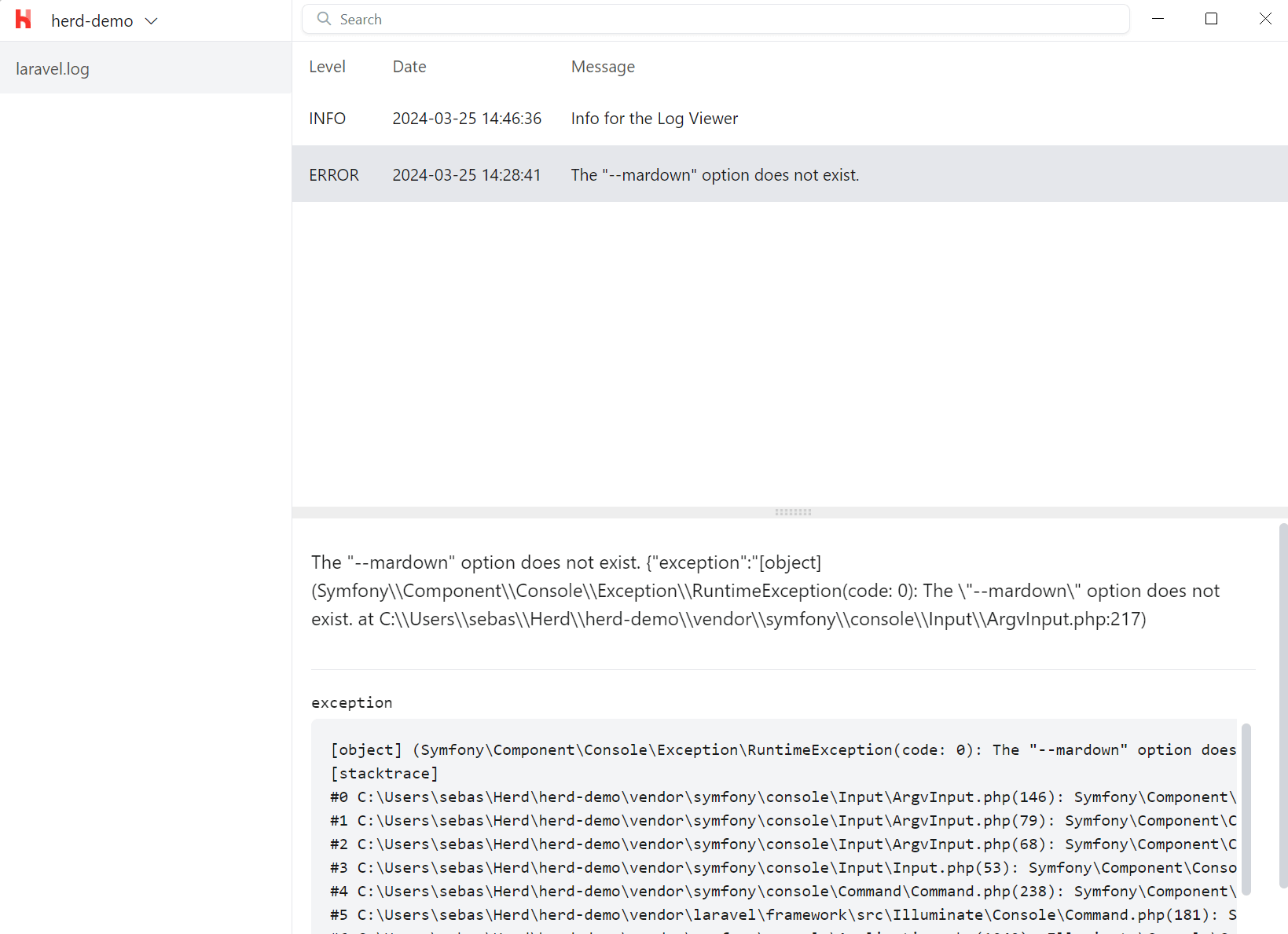Expand the project selector next to the Herd logo
The width and height of the screenshot is (1288, 934).
pyautogui.click(x=152, y=20)
